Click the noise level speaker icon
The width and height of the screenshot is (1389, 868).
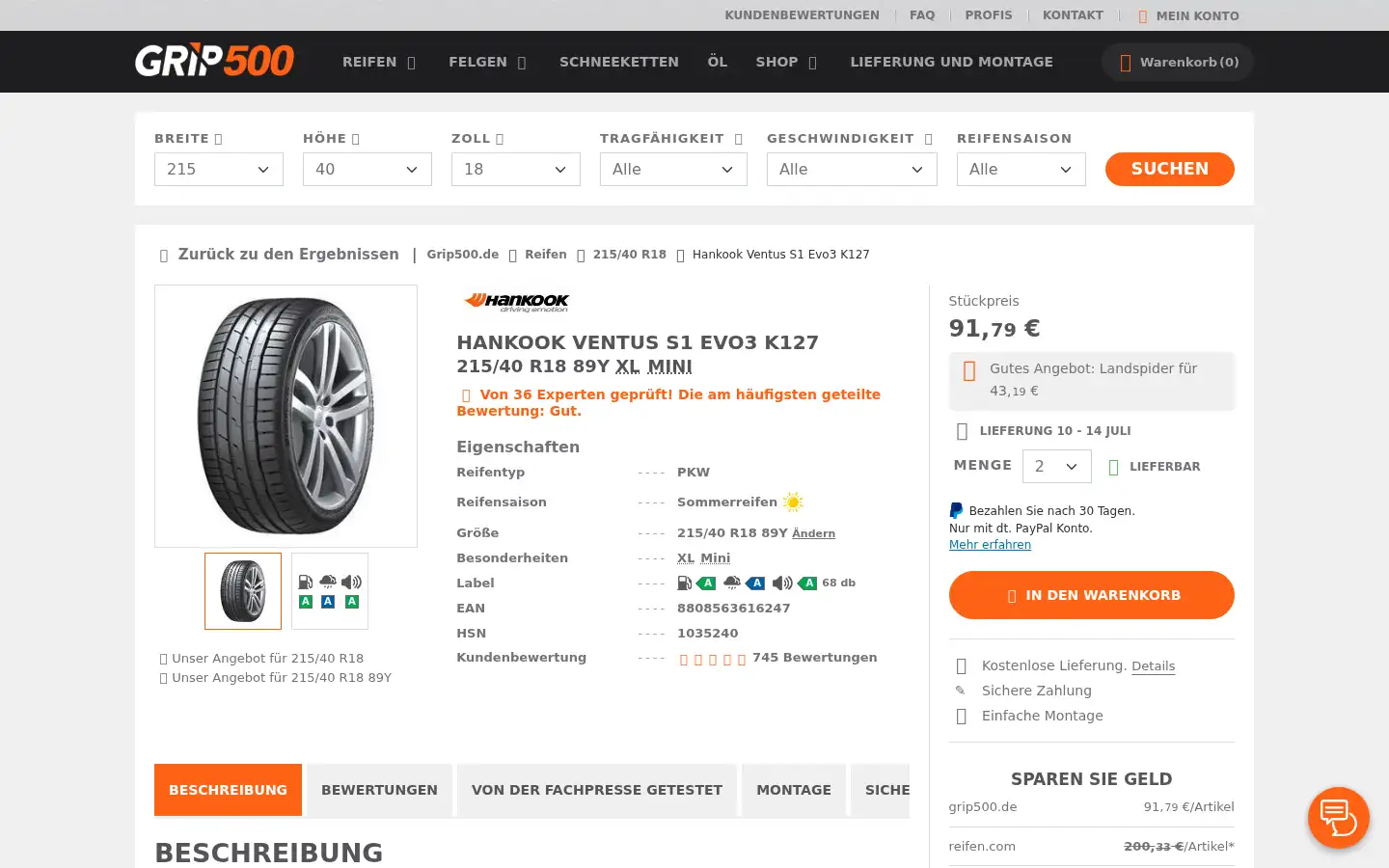point(782,583)
